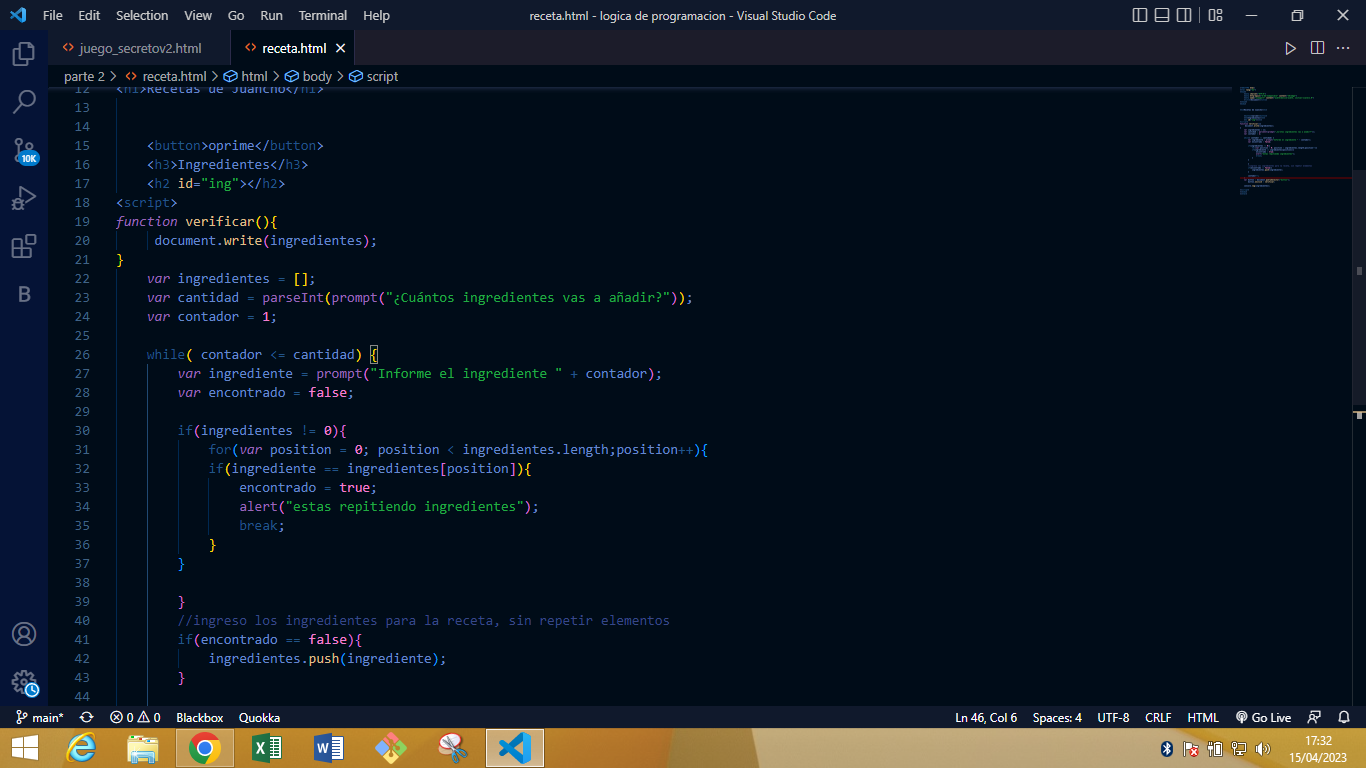Viewport: 1366px width, 768px height.
Task: Expand the script breadcrumb
Action: pos(373,76)
